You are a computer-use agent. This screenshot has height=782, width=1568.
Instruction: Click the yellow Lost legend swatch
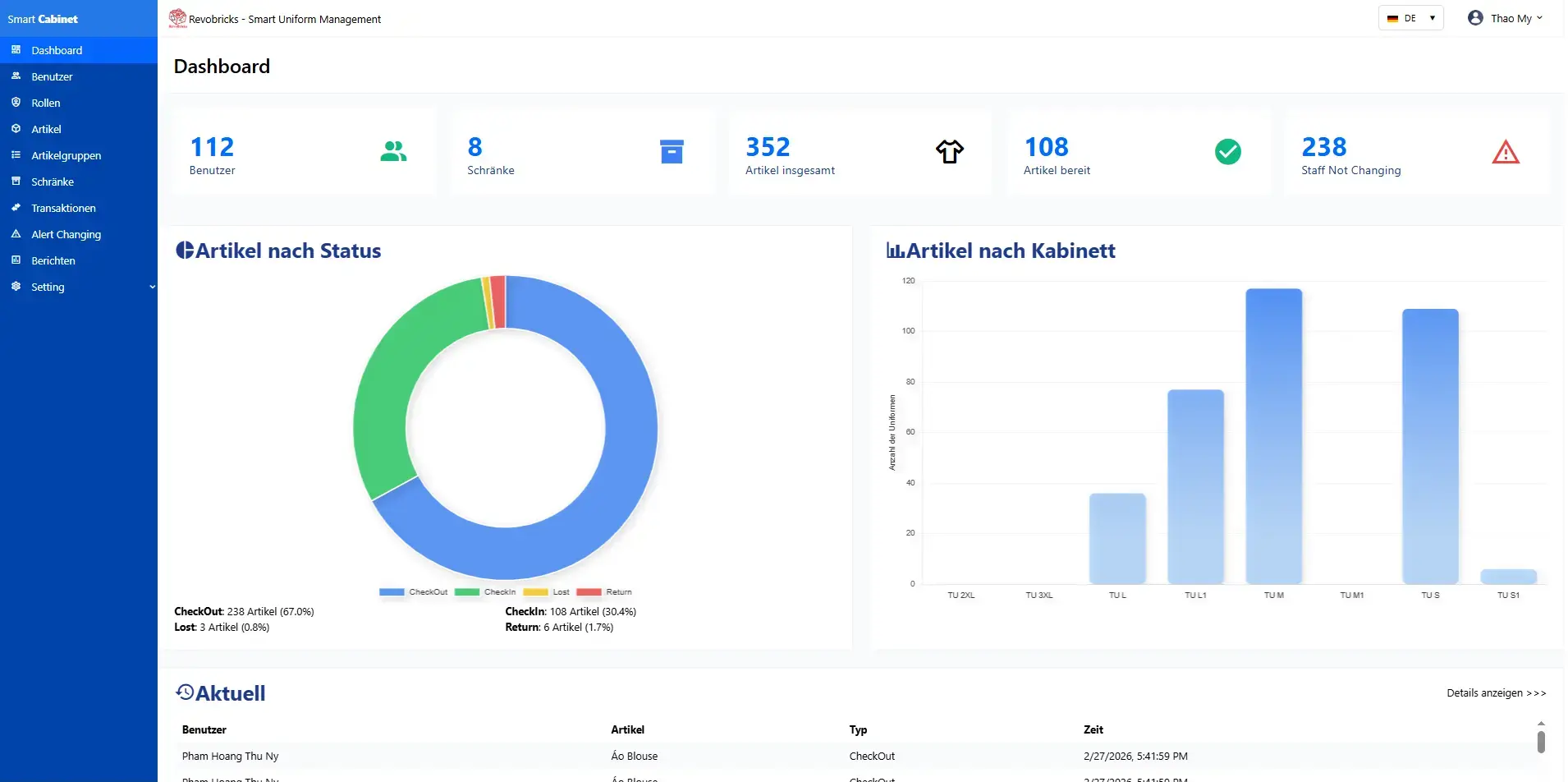pyautogui.click(x=535, y=592)
